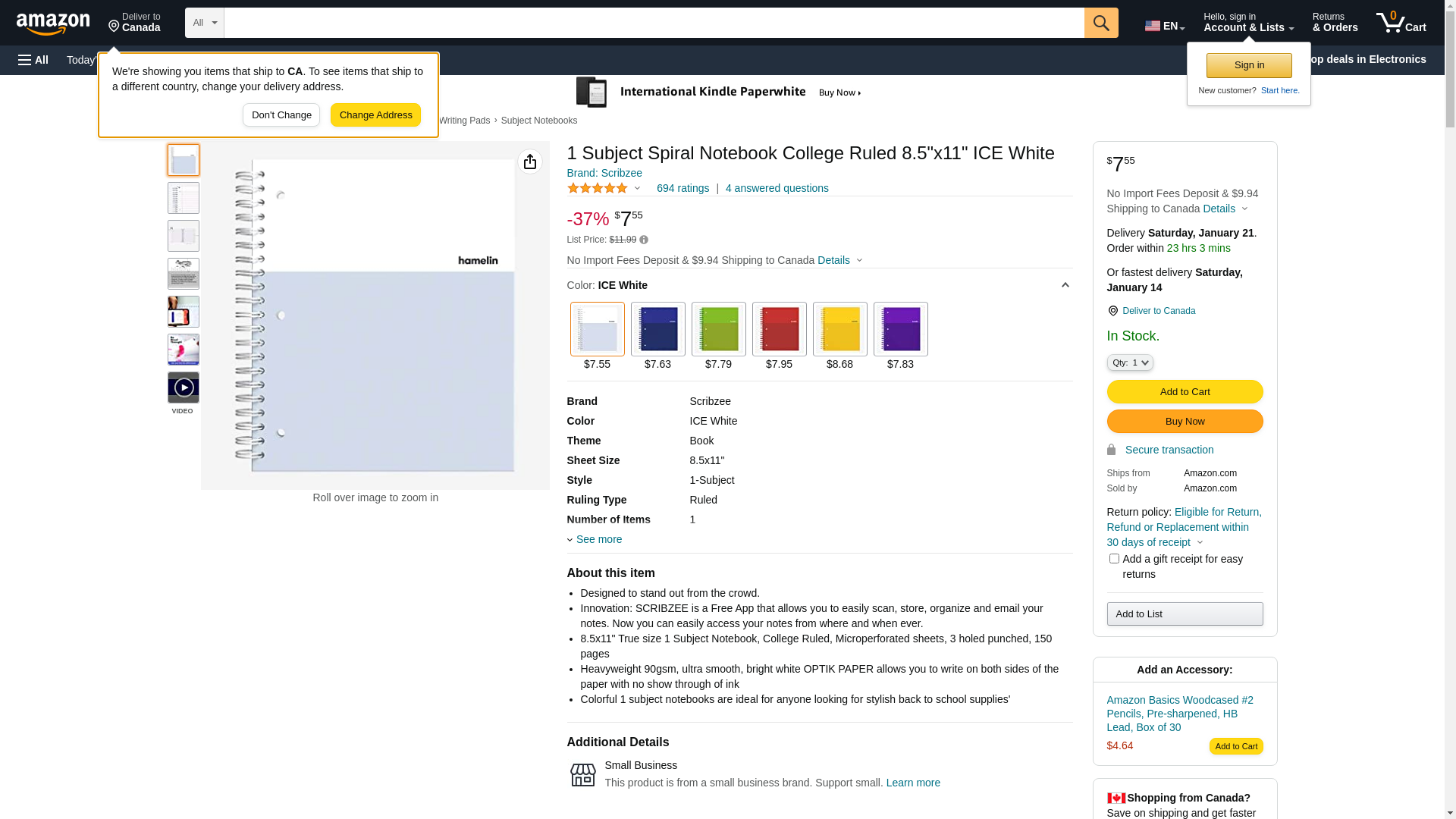This screenshot has height=819, width=1456.
Task: Click the Change Address button
Action: click(375, 115)
